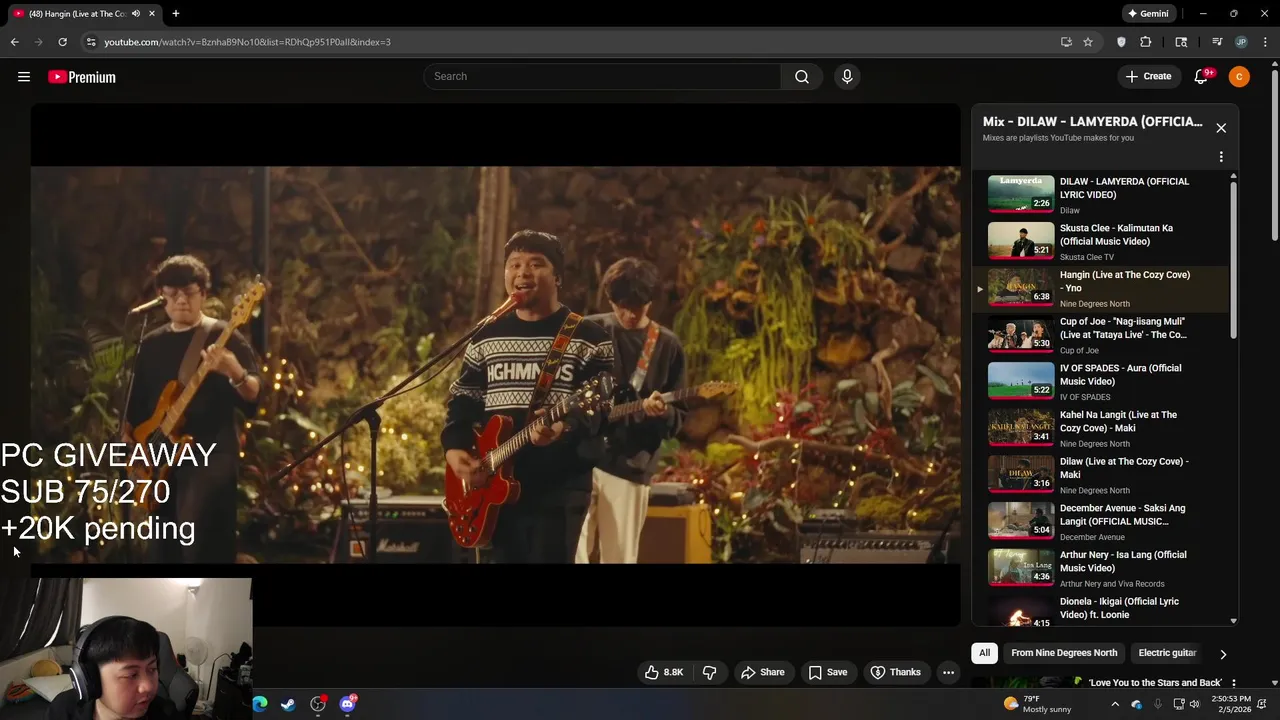Open Chrome extensions puzzle icon
The width and height of the screenshot is (1280, 720).
point(1146,42)
